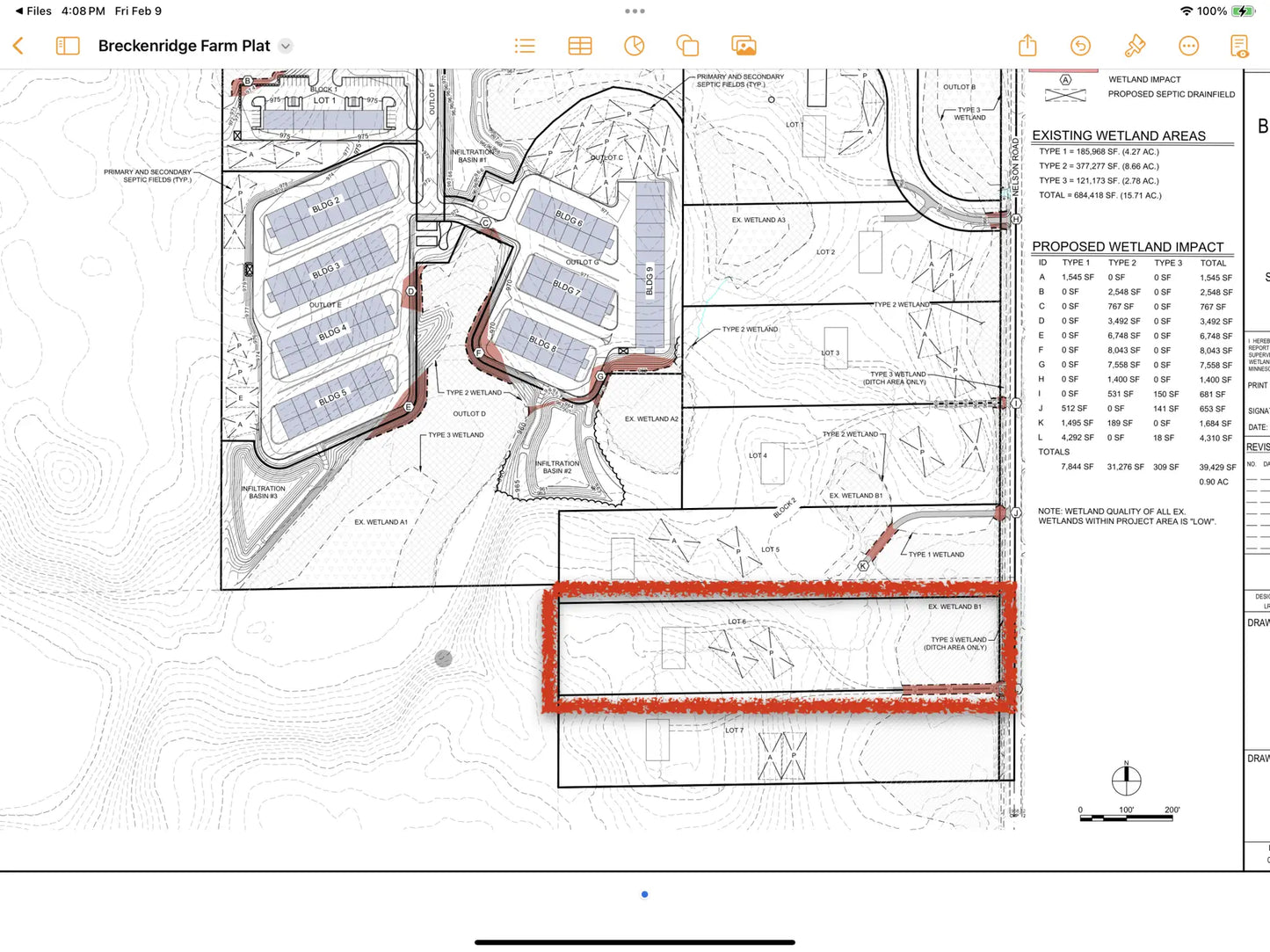The width and height of the screenshot is (1270, 952).
Task: Tap the Undo icon
Action: (1080, 46)
